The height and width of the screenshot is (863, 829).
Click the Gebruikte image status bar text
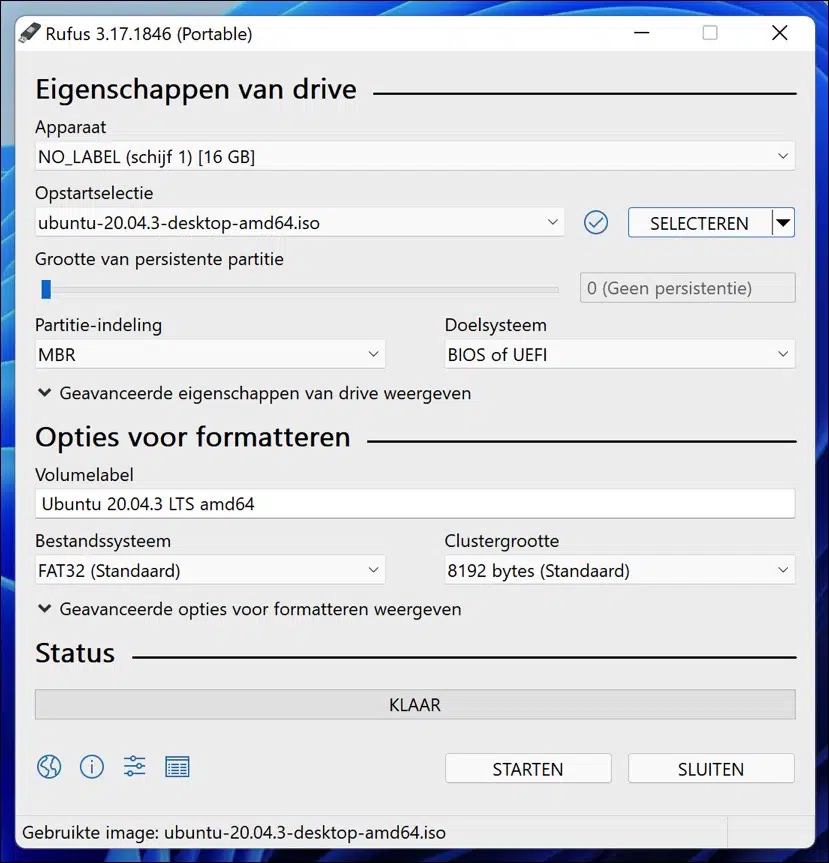pyautogui.click(x=234, y=833)
